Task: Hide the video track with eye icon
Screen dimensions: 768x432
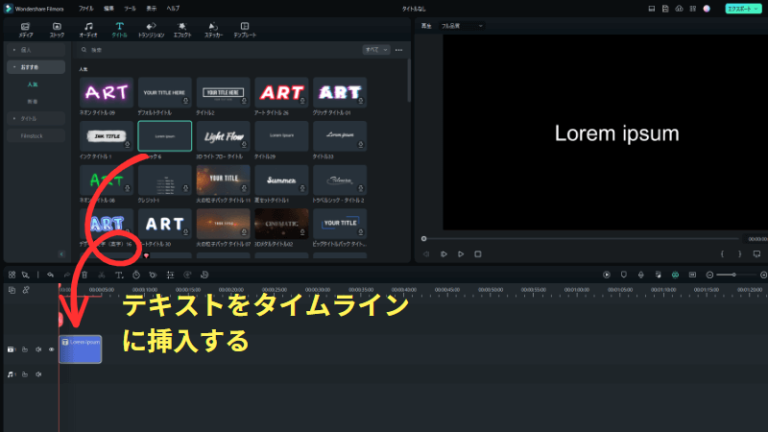Action: 51,350
